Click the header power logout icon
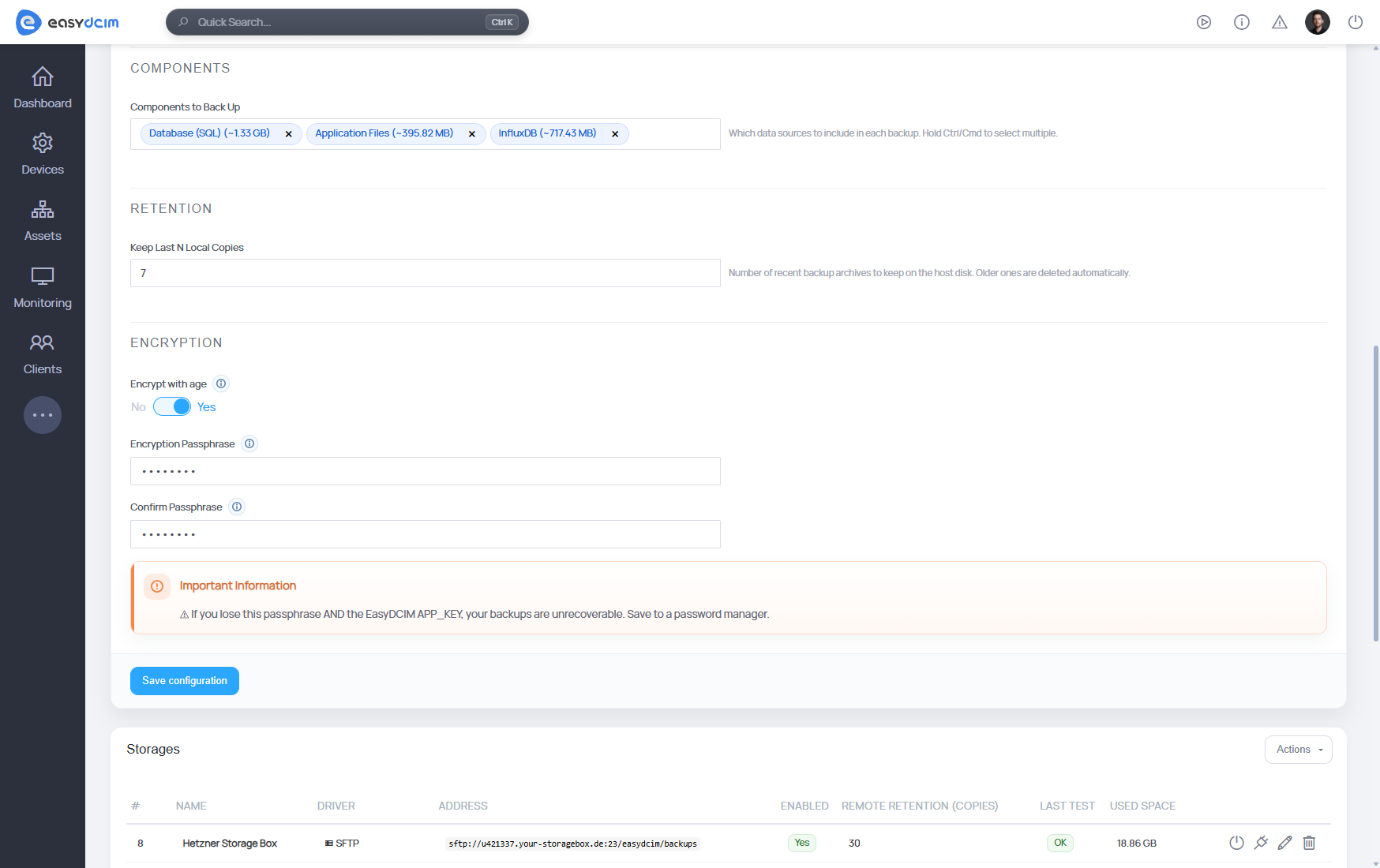The height and width of the screenshot is (868, 1380). pos(1356,22)
